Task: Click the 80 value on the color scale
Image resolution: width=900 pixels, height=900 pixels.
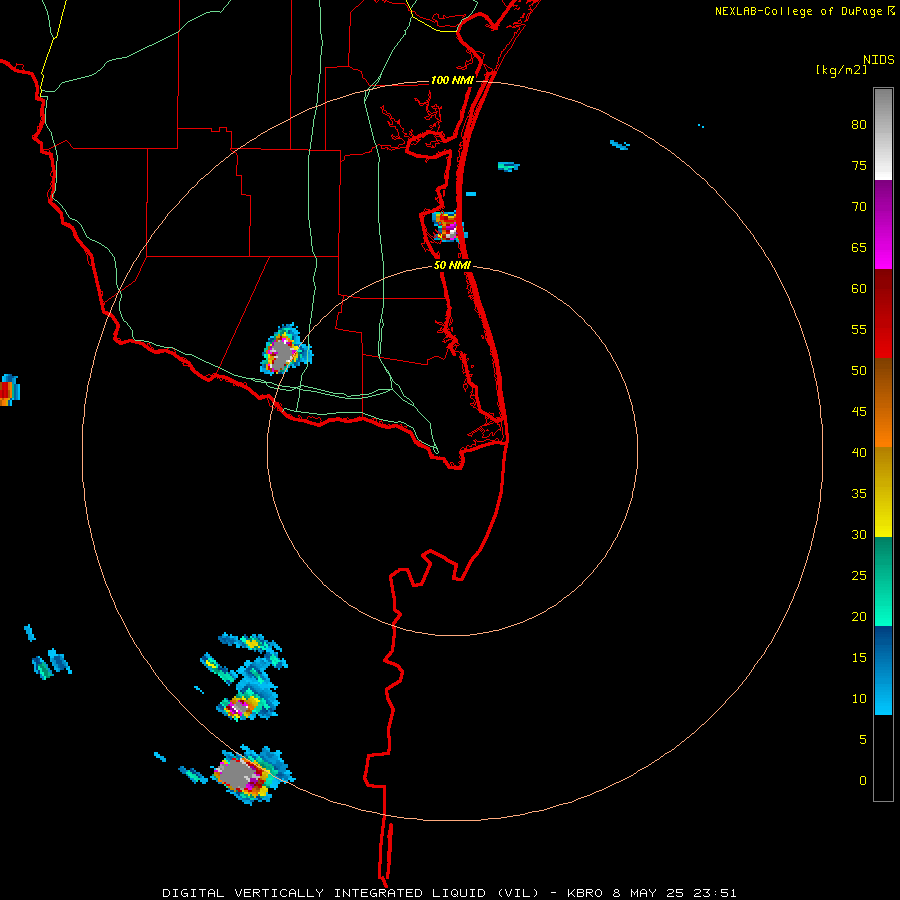Action: (x=859, y=125)
